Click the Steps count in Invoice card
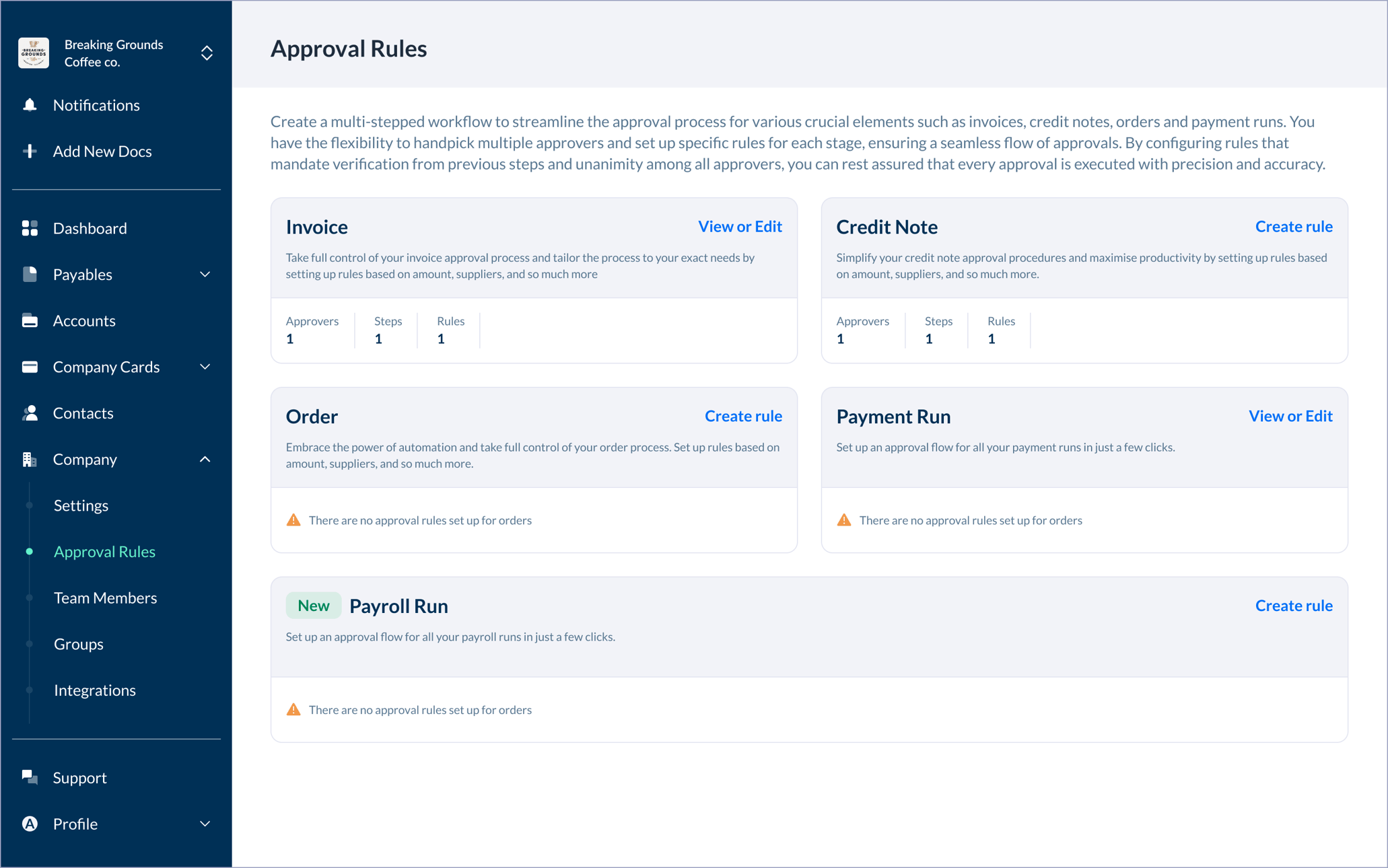This screenshot has width=1388, height=868. coord(378,339)
